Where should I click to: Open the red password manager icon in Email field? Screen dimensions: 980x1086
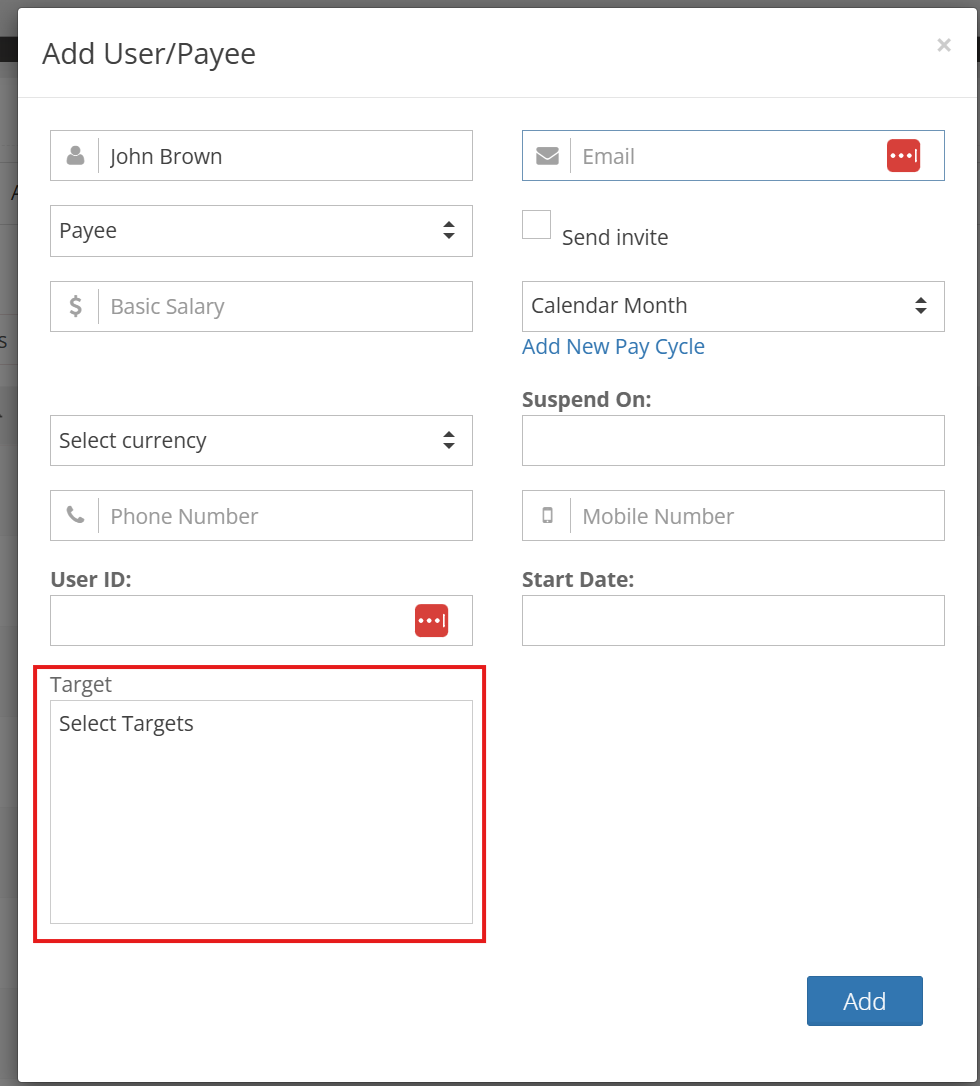tap(903, 156)
